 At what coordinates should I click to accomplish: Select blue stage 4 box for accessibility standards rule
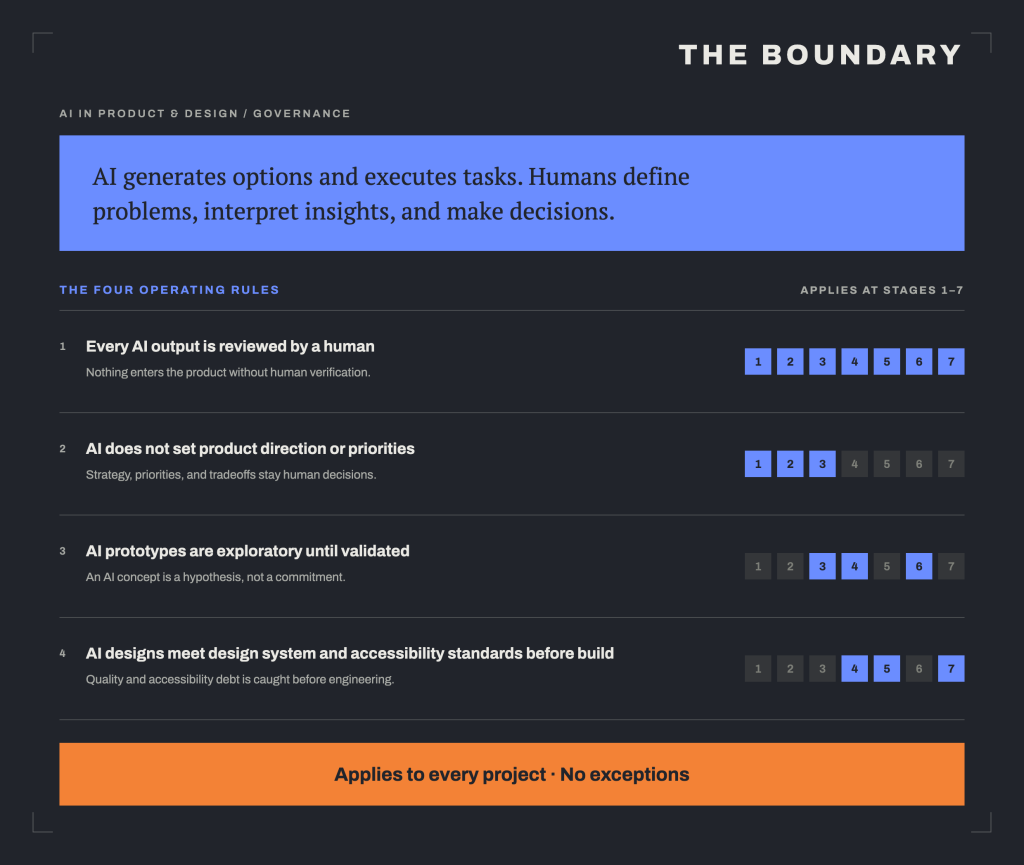click(x=854, y=668)
